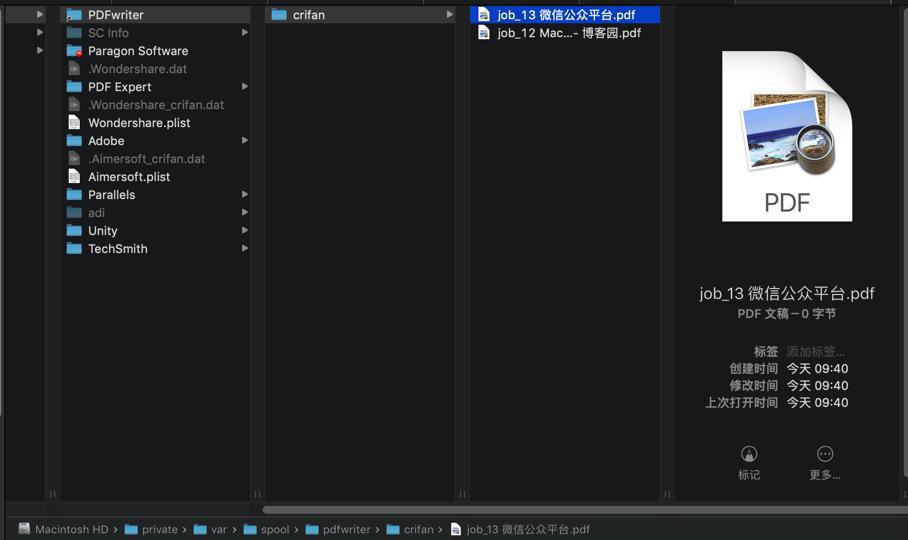The image size is (908, 540).
Task: Click the Markup (标记) icon
Action: 749,454
